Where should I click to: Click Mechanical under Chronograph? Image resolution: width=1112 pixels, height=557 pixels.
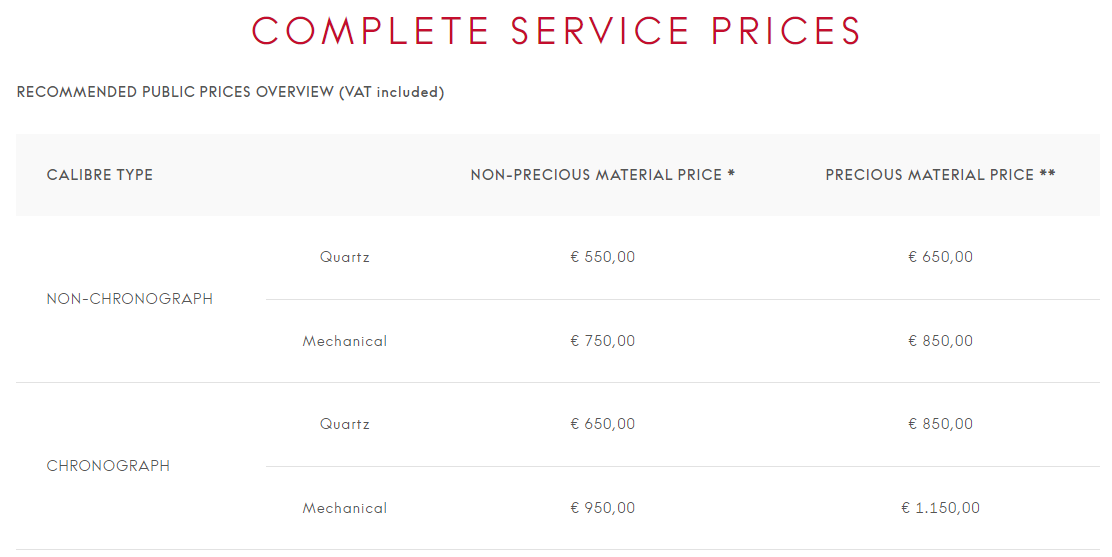tap(345, 507)
